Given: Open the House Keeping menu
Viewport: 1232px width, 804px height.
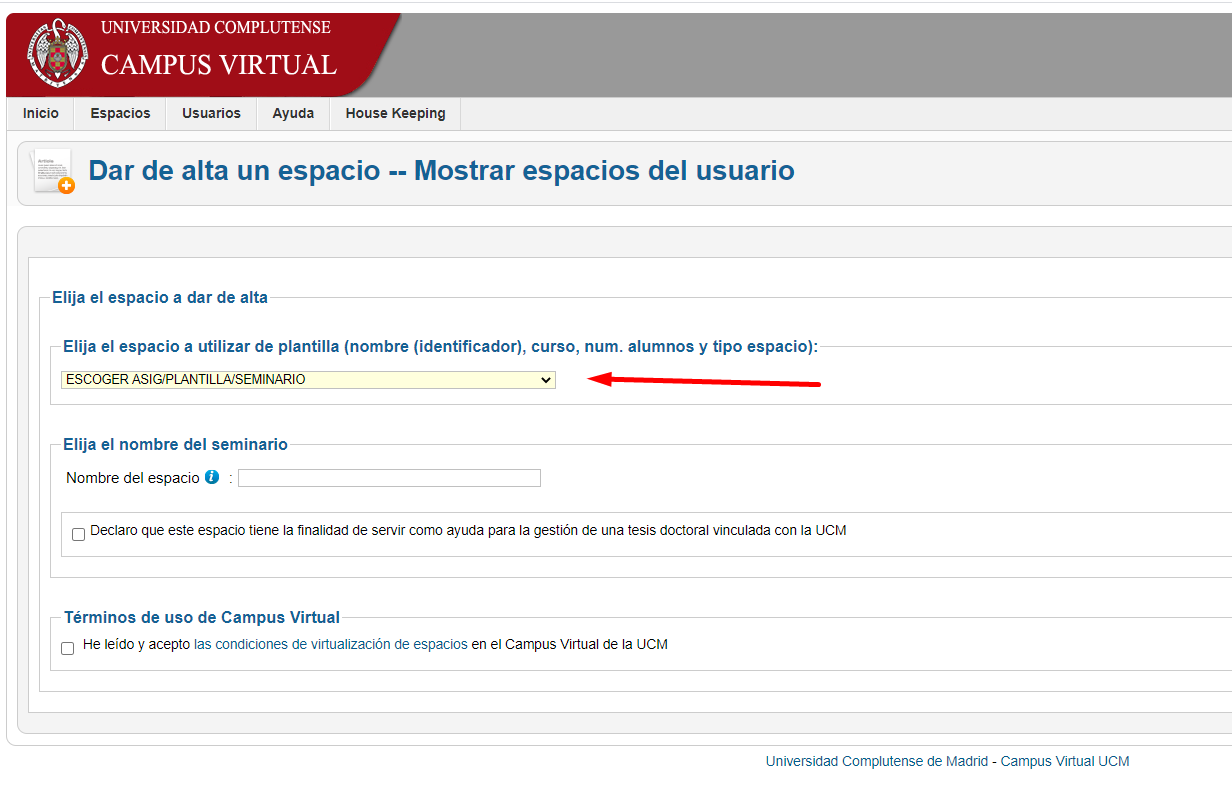Looking at the screenshot, I should 395,113.
